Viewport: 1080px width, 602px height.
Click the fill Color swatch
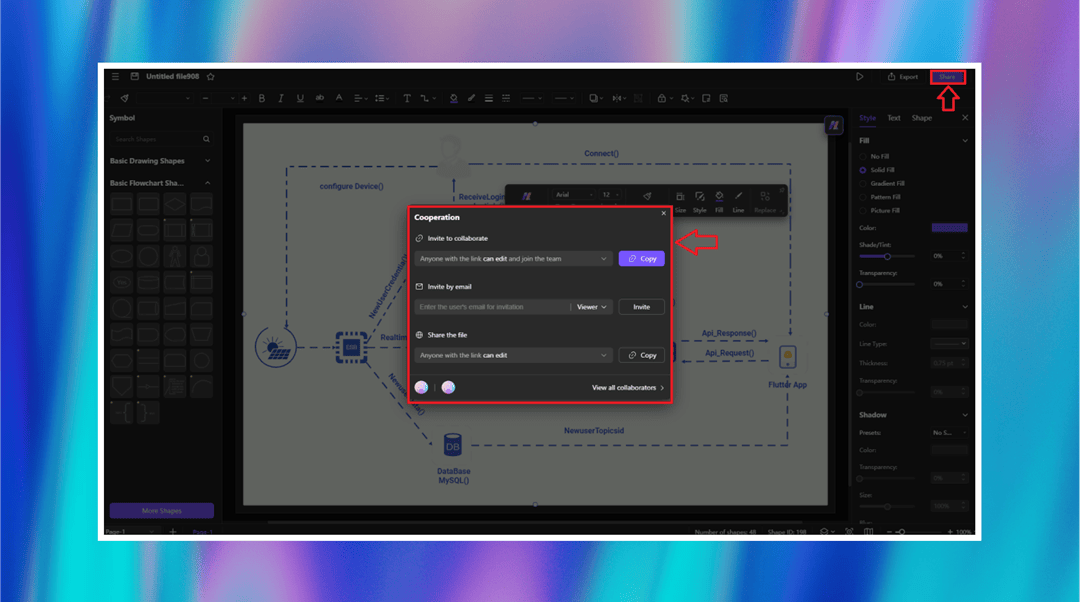click(x=949, y=228)
